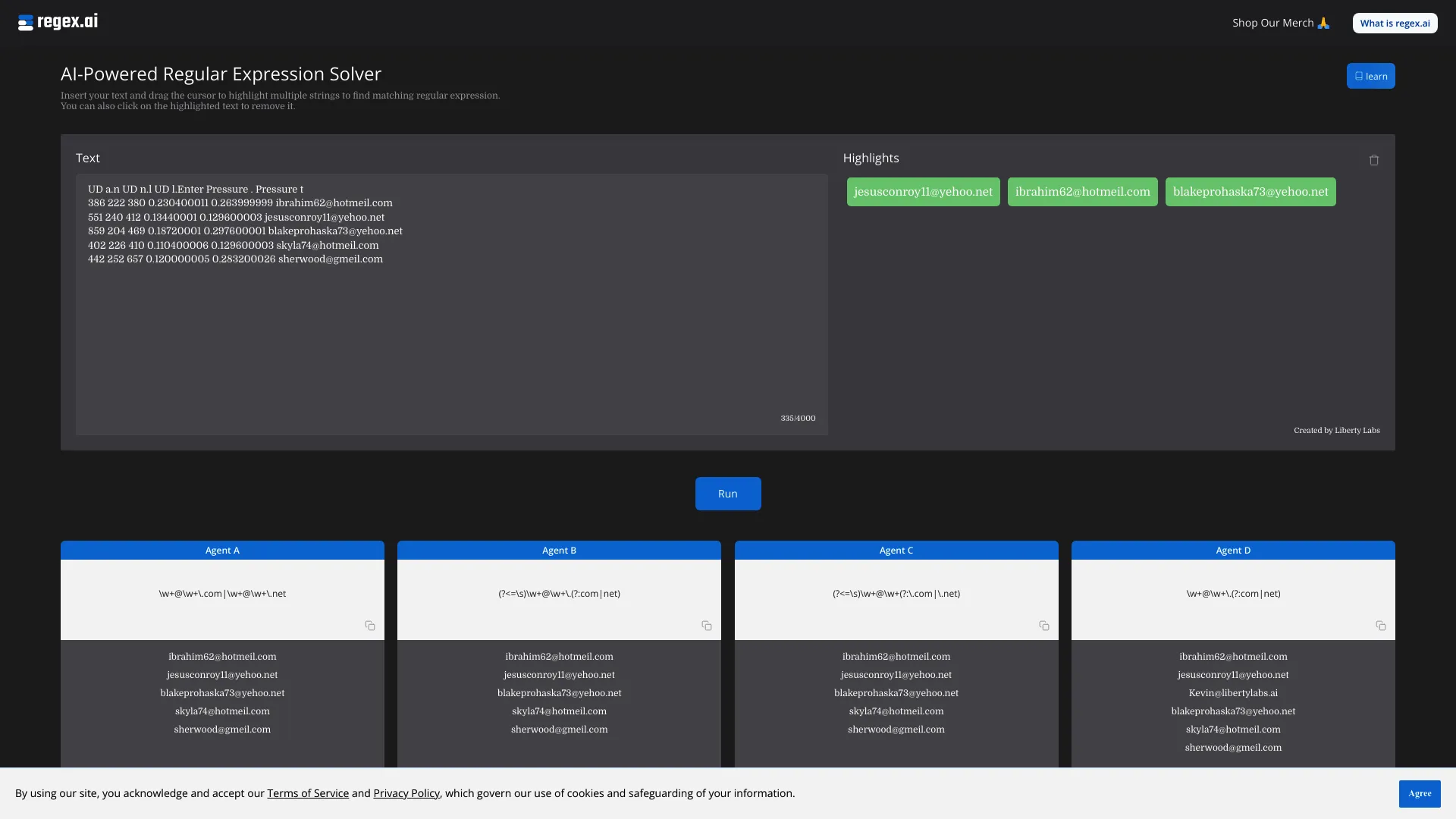Click Kevin@libertylabs.ai in Agent D results
This screenshot has width=1456, height=819.
[x=1233, y=693]
